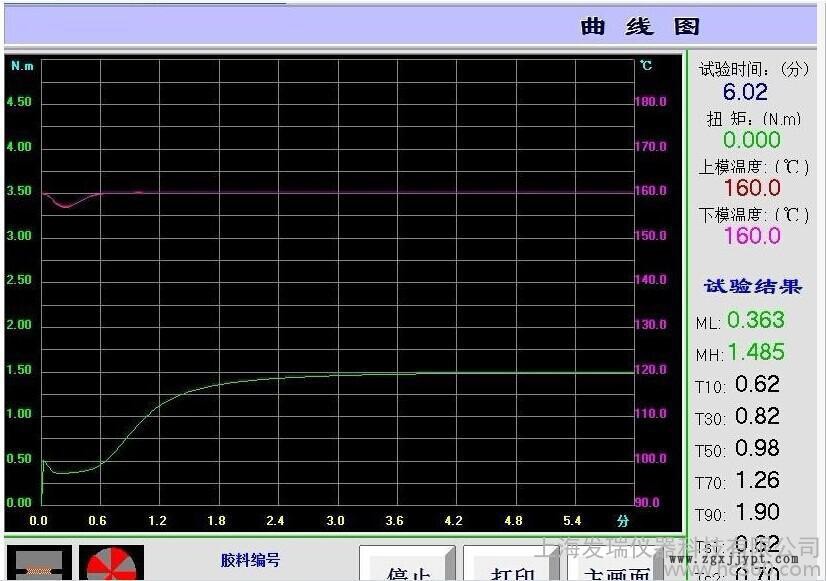Click the T90 value 1.90
This screenshot has height=581, width=826.
tap(757, 512)
